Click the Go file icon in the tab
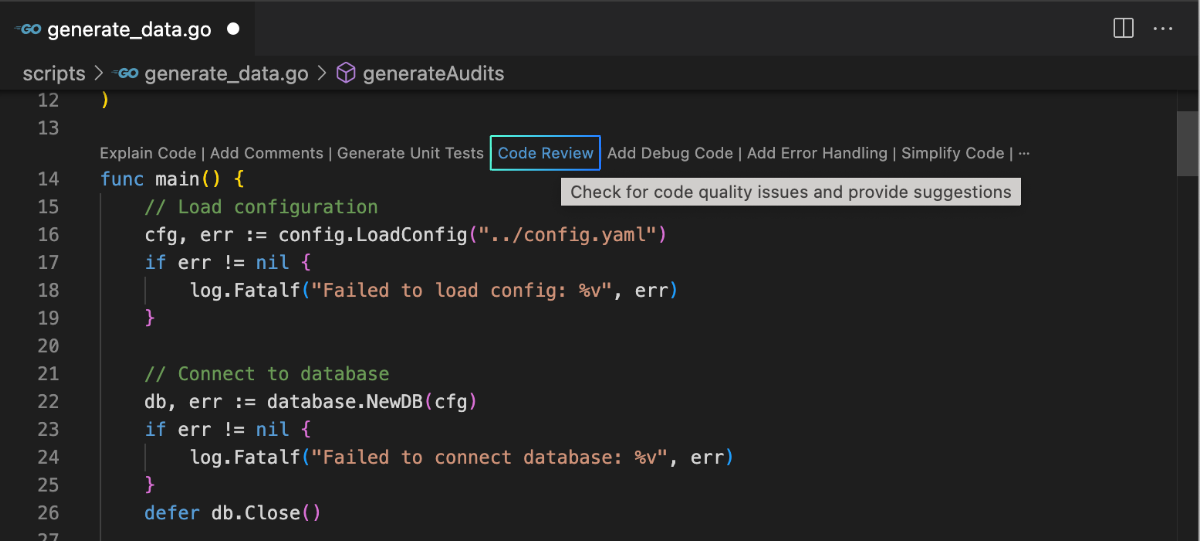This screenshot has width=1200, height=541. point(29,29)
